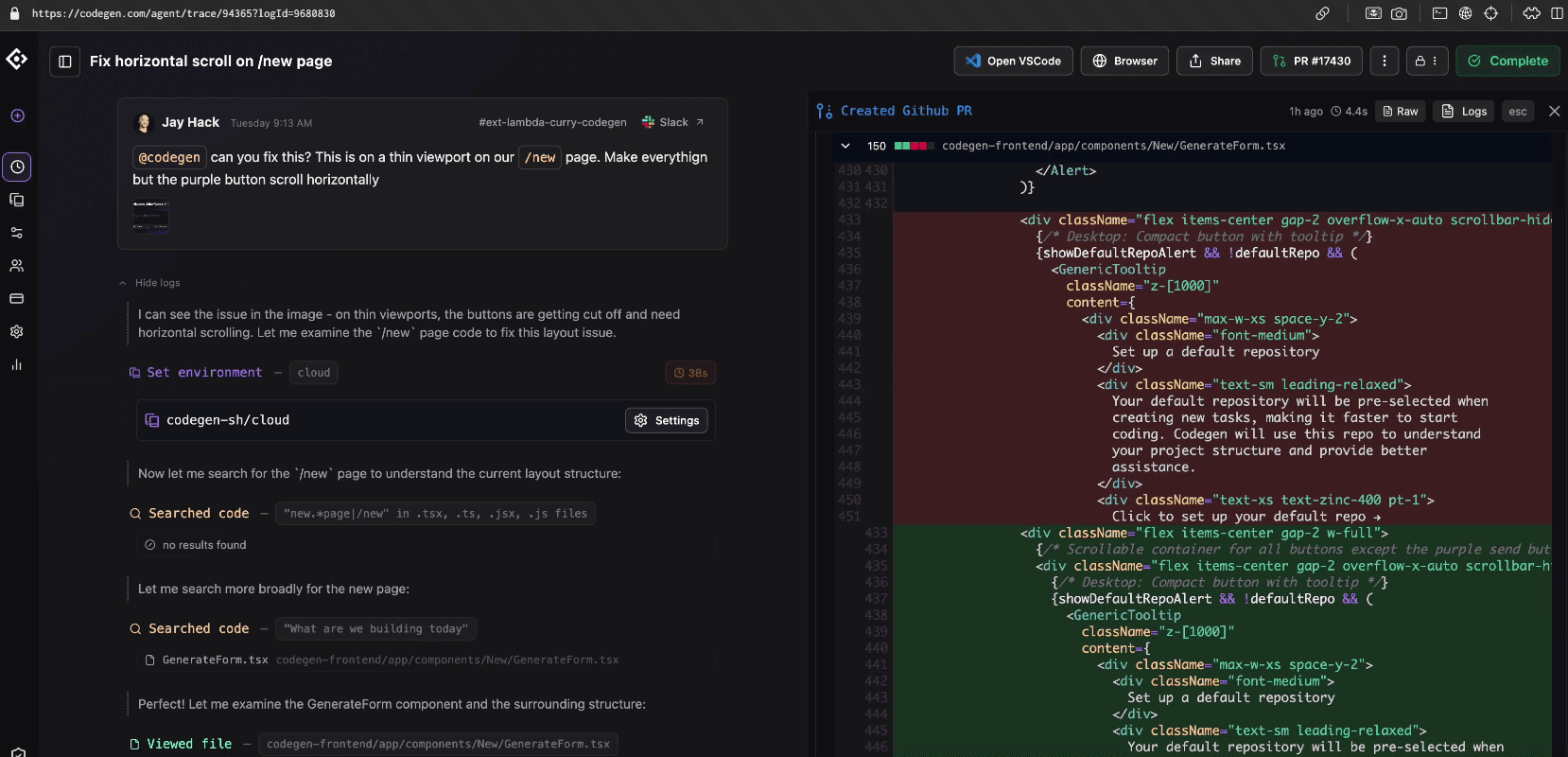The width and height of the screenshot is (1568, 757).
Task: Open the stacked pages icon in the sidebar
Action: pyautogui.click(x=17, y=200)
